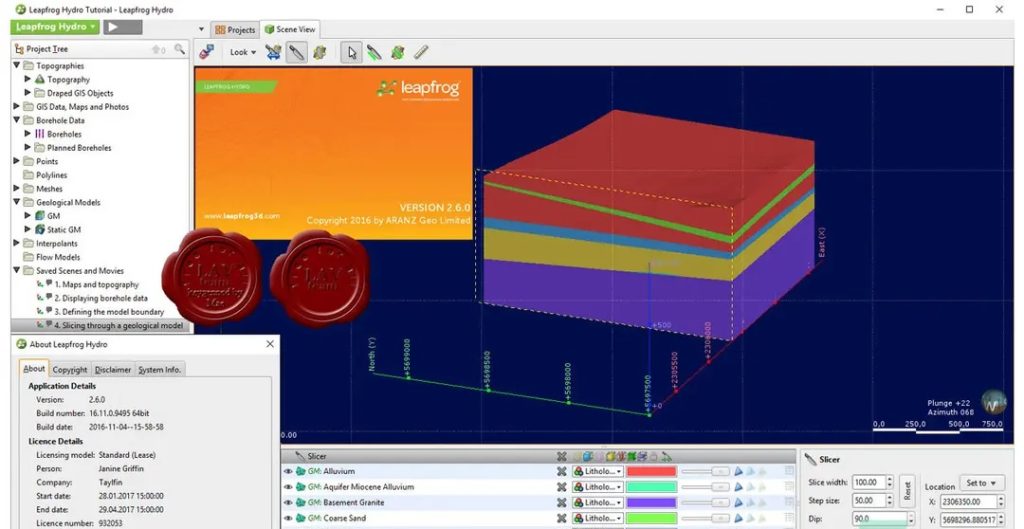Click the opacity slider on Alluvium row
The image size is (1024, 529).
pos(706,472)
